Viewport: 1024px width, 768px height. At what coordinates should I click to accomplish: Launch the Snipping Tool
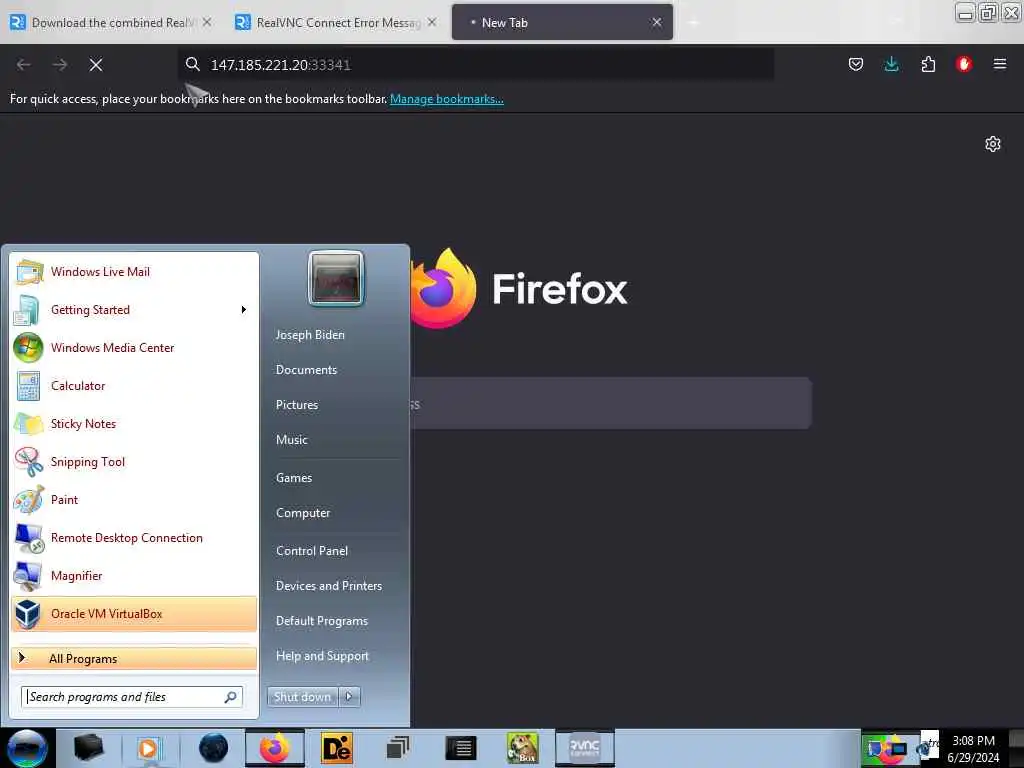click(134, 462)
